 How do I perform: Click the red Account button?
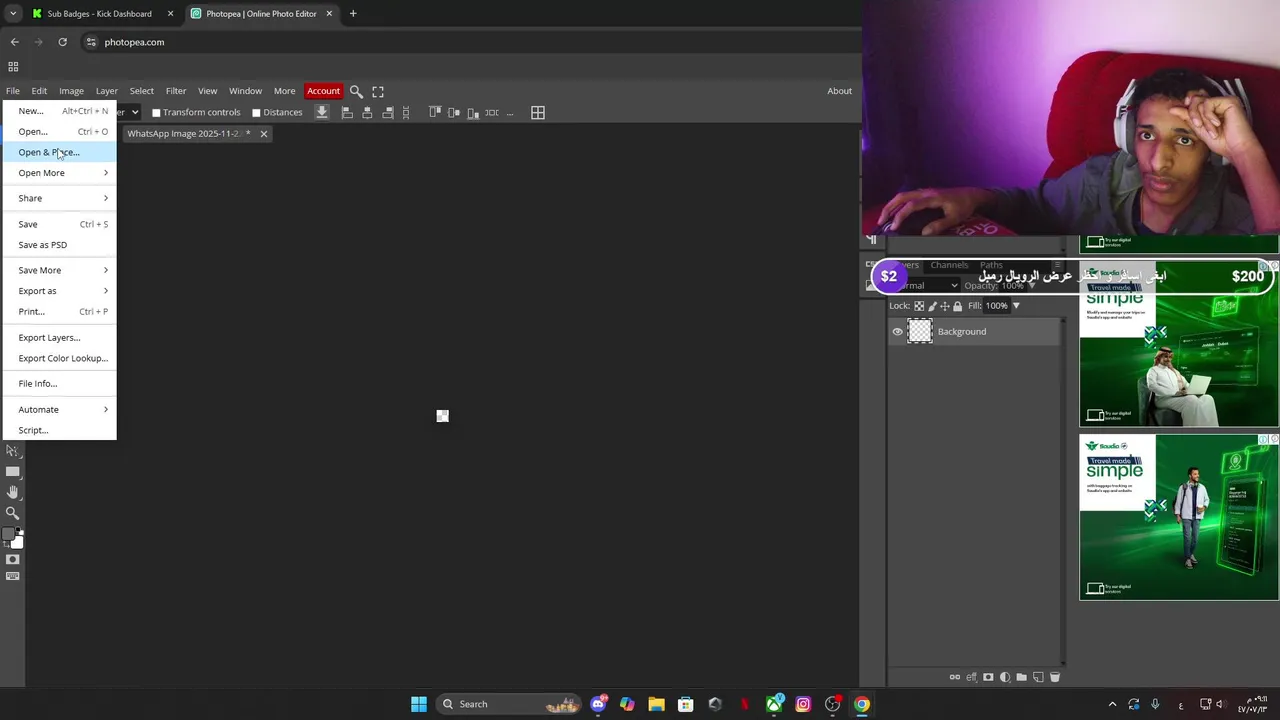pos(323,91)
